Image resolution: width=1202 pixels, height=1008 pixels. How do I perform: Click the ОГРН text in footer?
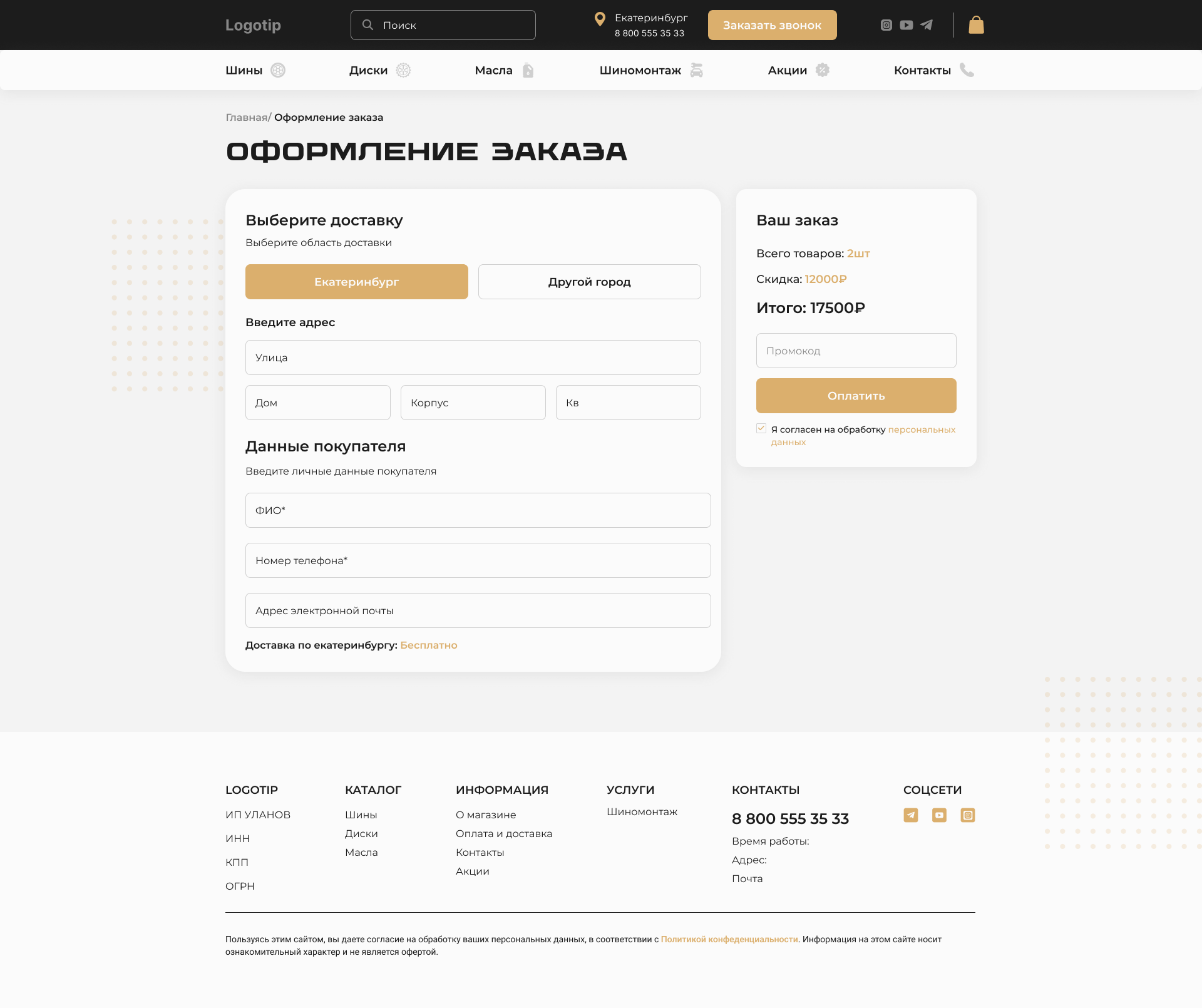240,886
